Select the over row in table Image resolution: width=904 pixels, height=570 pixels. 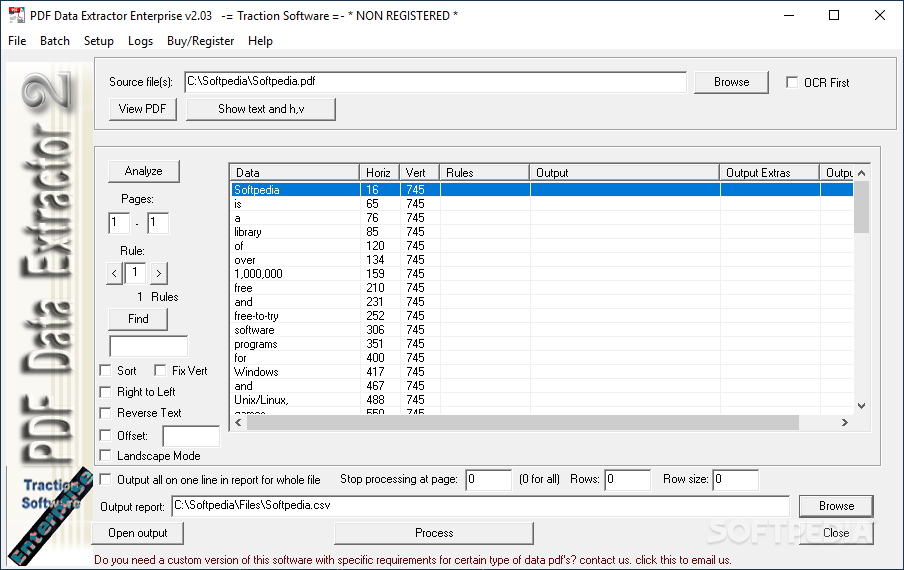coord(542,260)
